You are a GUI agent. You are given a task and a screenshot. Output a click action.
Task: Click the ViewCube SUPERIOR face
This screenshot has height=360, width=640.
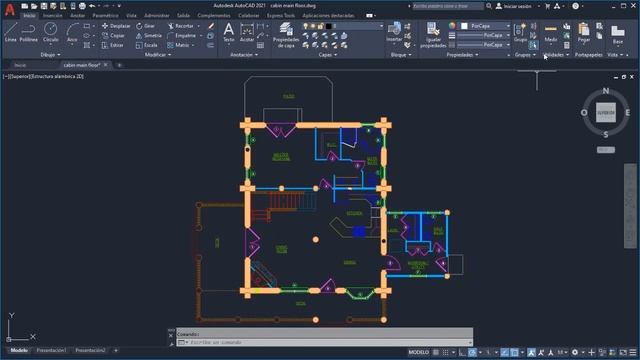tap(606, 112)
